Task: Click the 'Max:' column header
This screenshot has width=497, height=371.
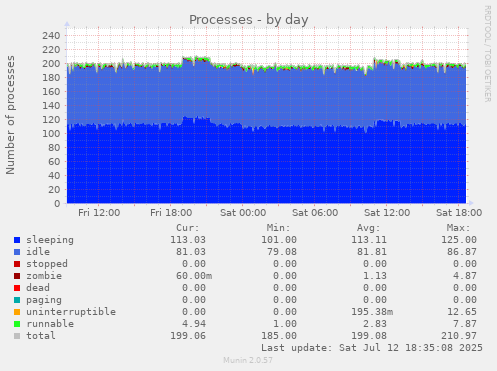Action: 458,228
